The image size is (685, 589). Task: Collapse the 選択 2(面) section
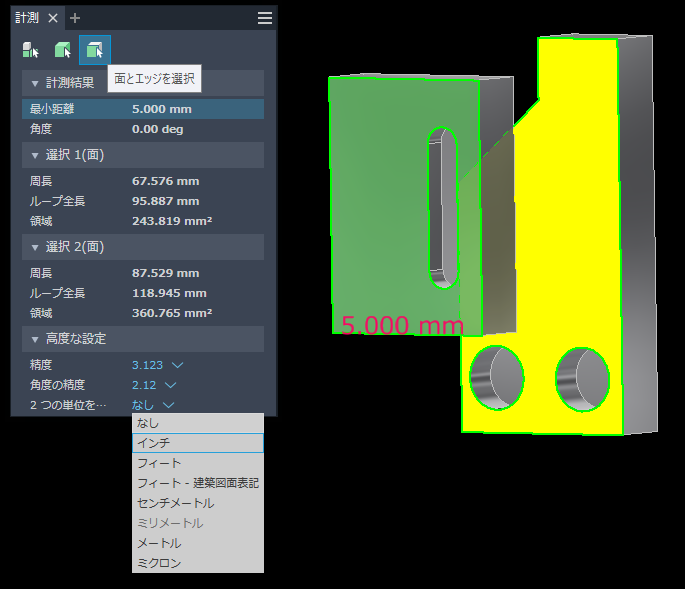tap(35, 247)
